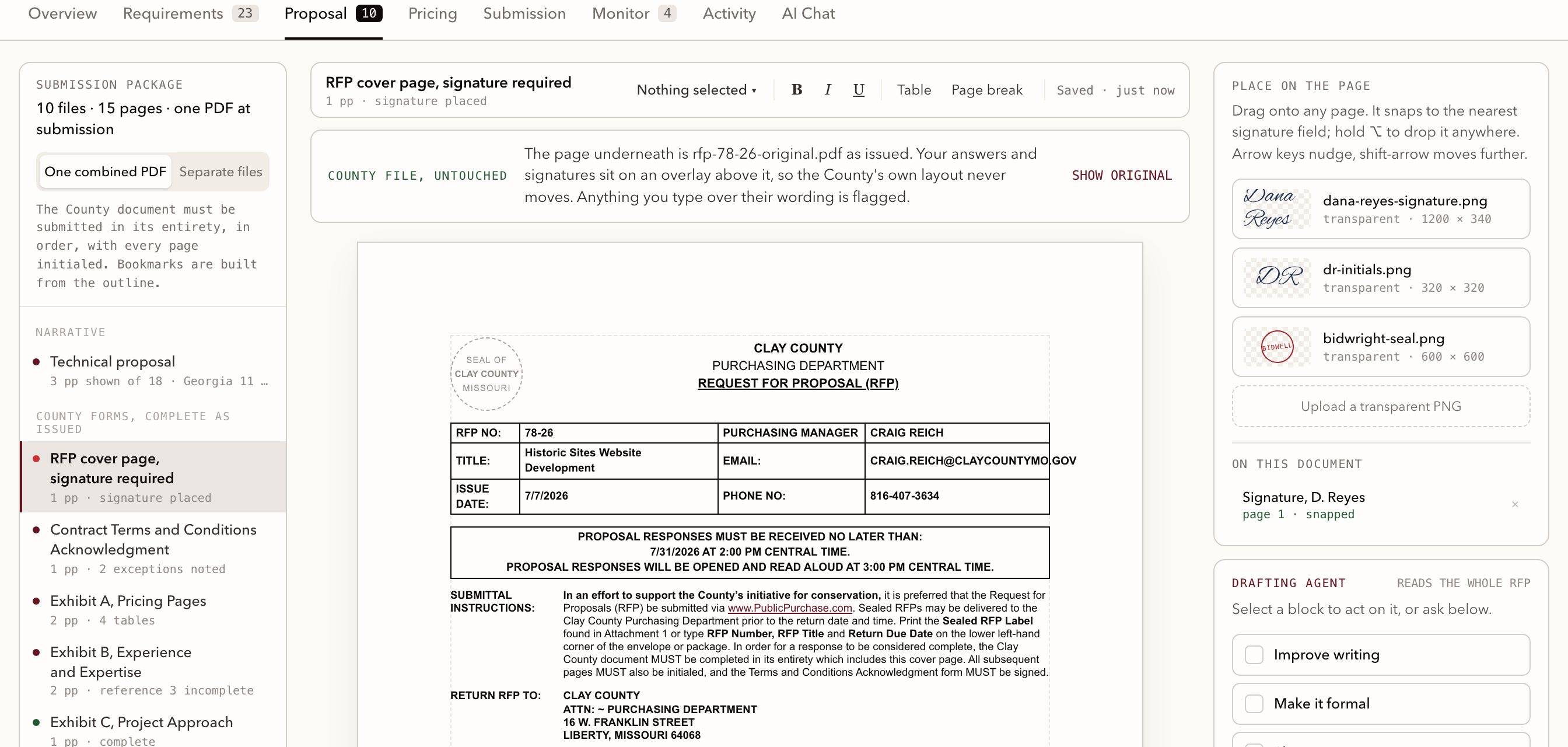Click SHOW ORIGINAL

1121,175
